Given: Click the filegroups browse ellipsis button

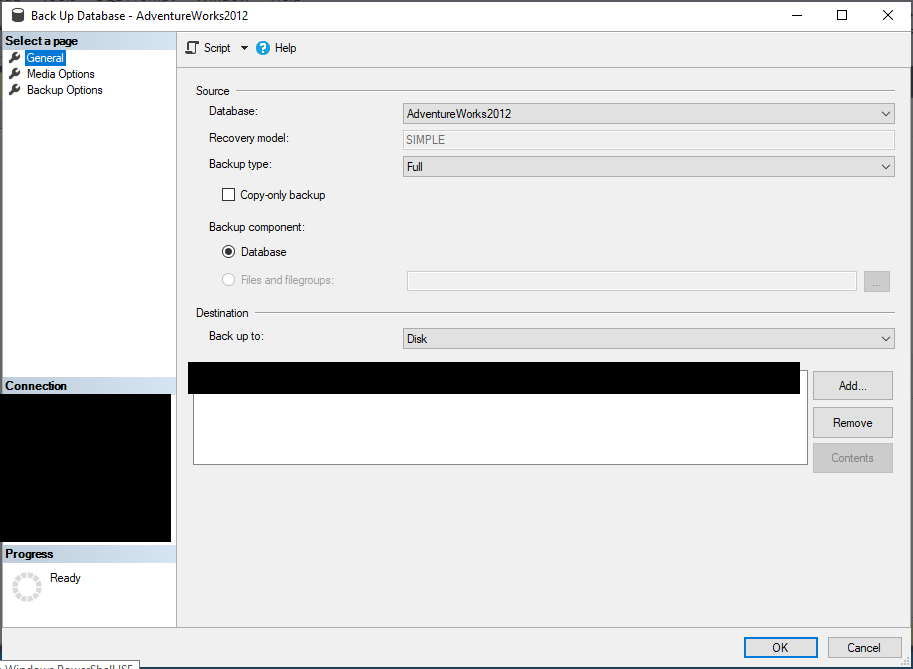Looking at the screenshot, I should coord(877,281).
